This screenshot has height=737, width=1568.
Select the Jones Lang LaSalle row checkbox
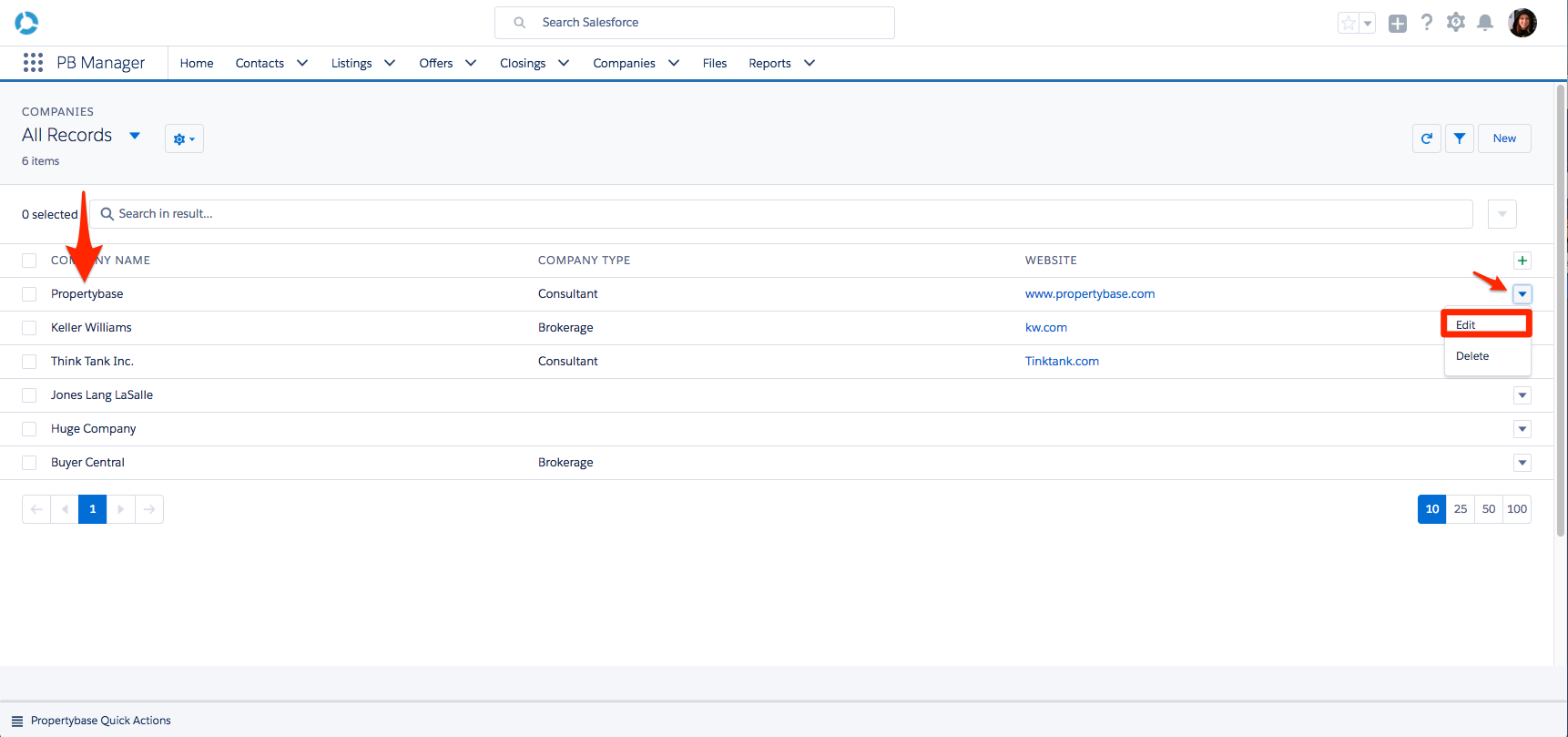point(29,395)
